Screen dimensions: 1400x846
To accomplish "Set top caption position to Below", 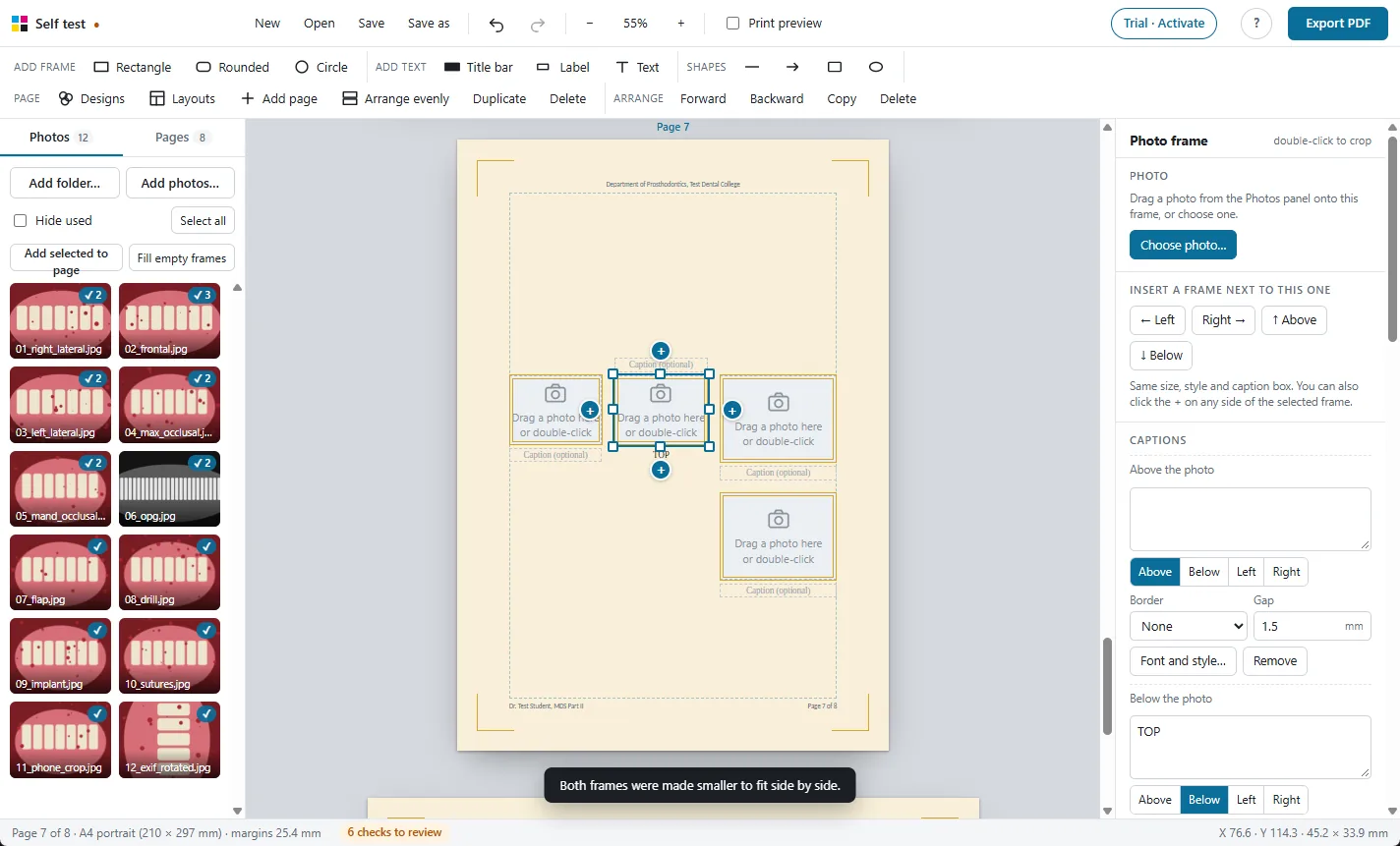I will tap(1203, 572).
